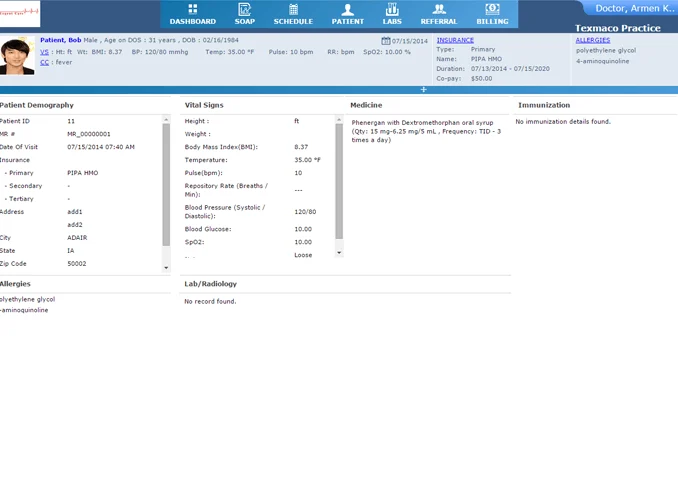
Task: Open the Labs section
Action: tap(392, 14)
